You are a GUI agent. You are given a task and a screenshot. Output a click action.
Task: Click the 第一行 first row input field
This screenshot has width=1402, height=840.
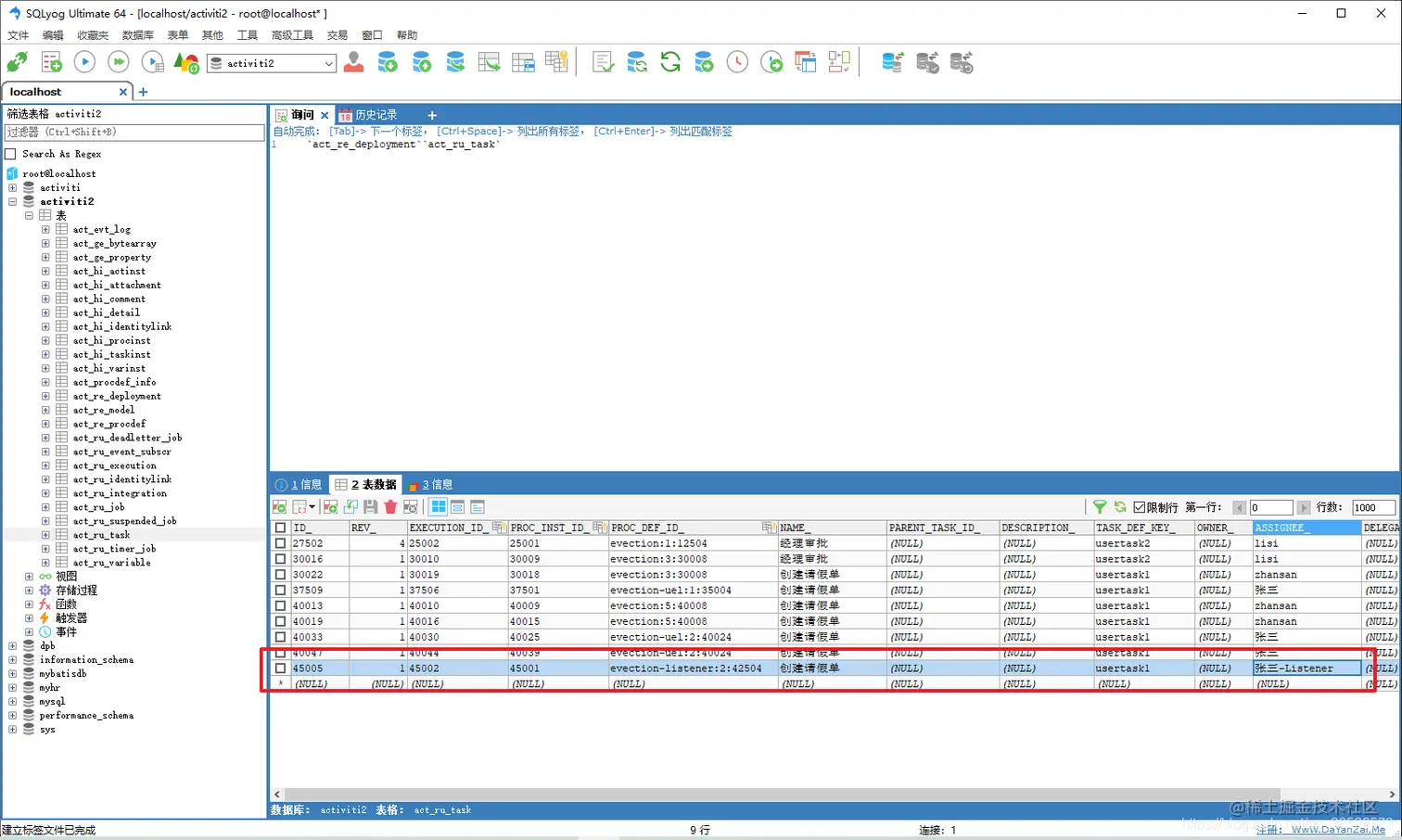[x=1271, y=508]
